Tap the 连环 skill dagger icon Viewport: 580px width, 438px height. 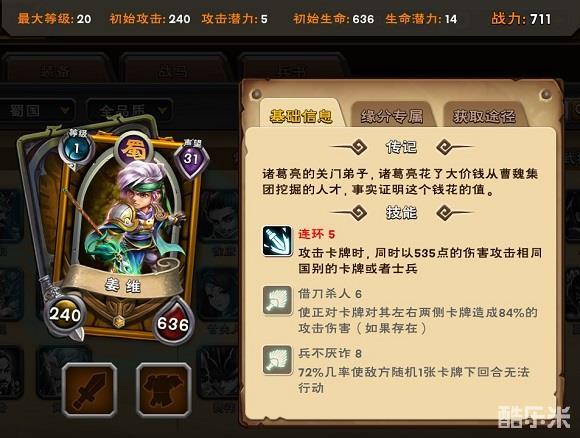pos(277,241)
